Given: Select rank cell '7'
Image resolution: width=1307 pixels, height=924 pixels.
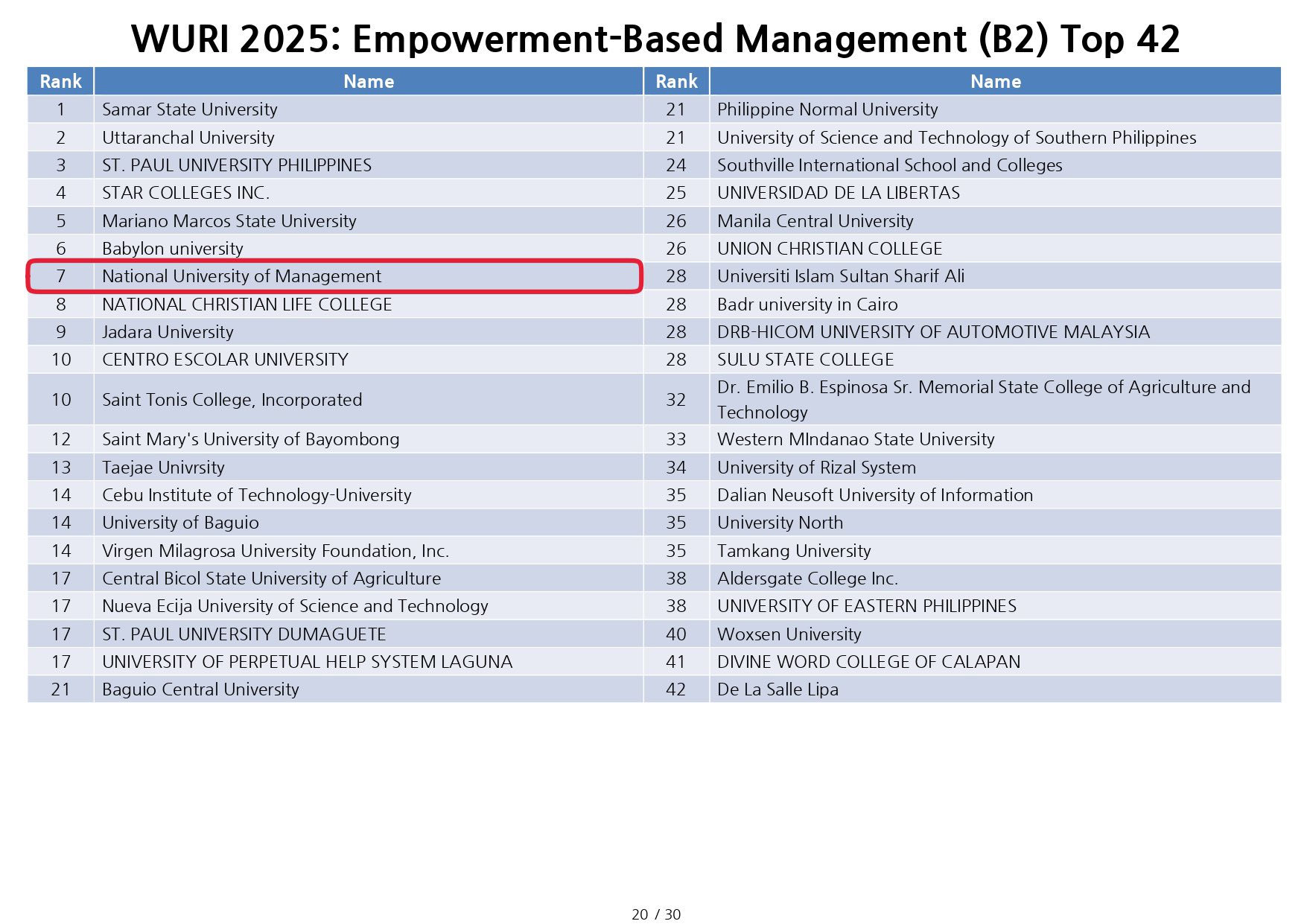Looking at the screenshot, I should click(x=61, y=276).
